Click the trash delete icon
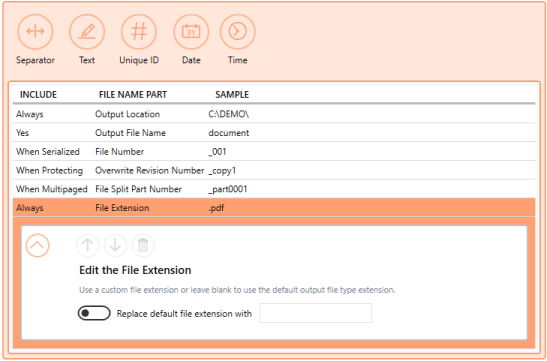This screenshot has width=547, height=361. coord(143,245)
